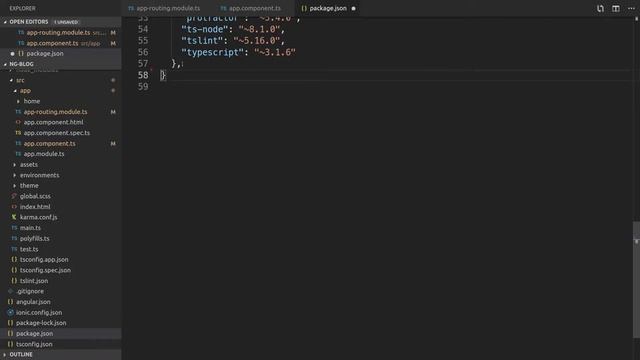
Task: Click the editor vertical scrollbar thumb
Action: point(636,280)
